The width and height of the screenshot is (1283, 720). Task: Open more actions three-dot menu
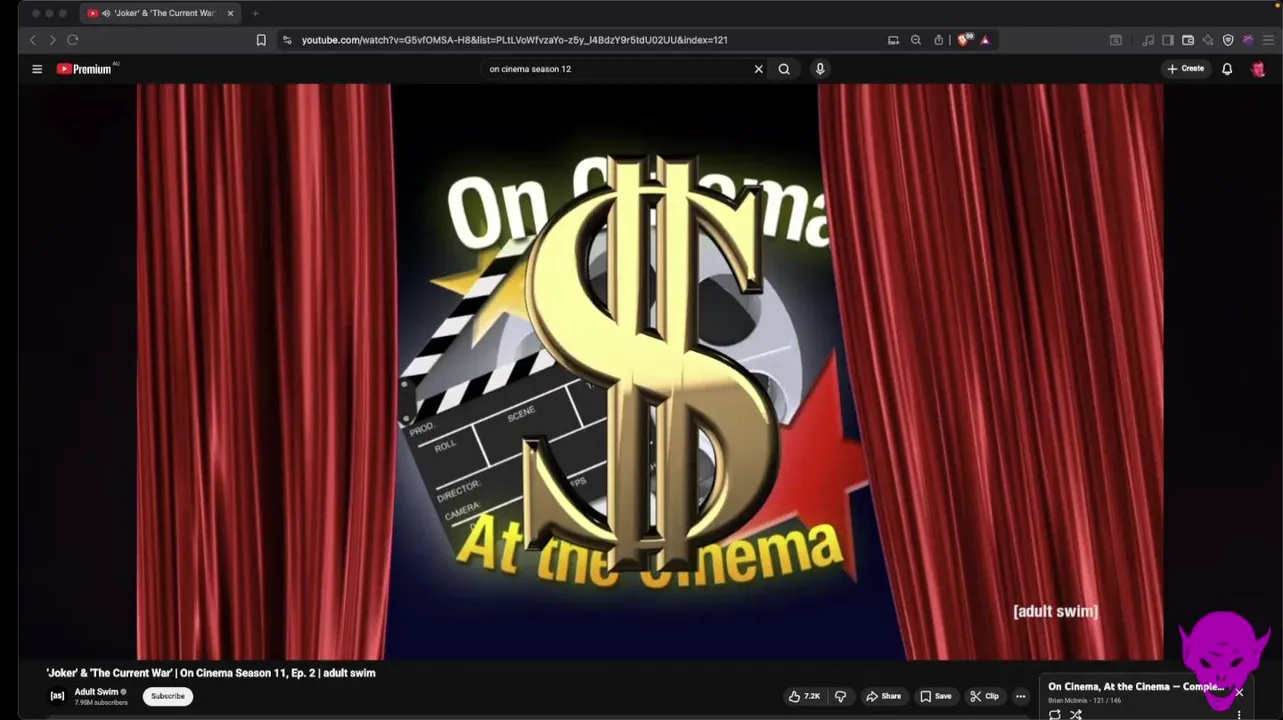1020,696
